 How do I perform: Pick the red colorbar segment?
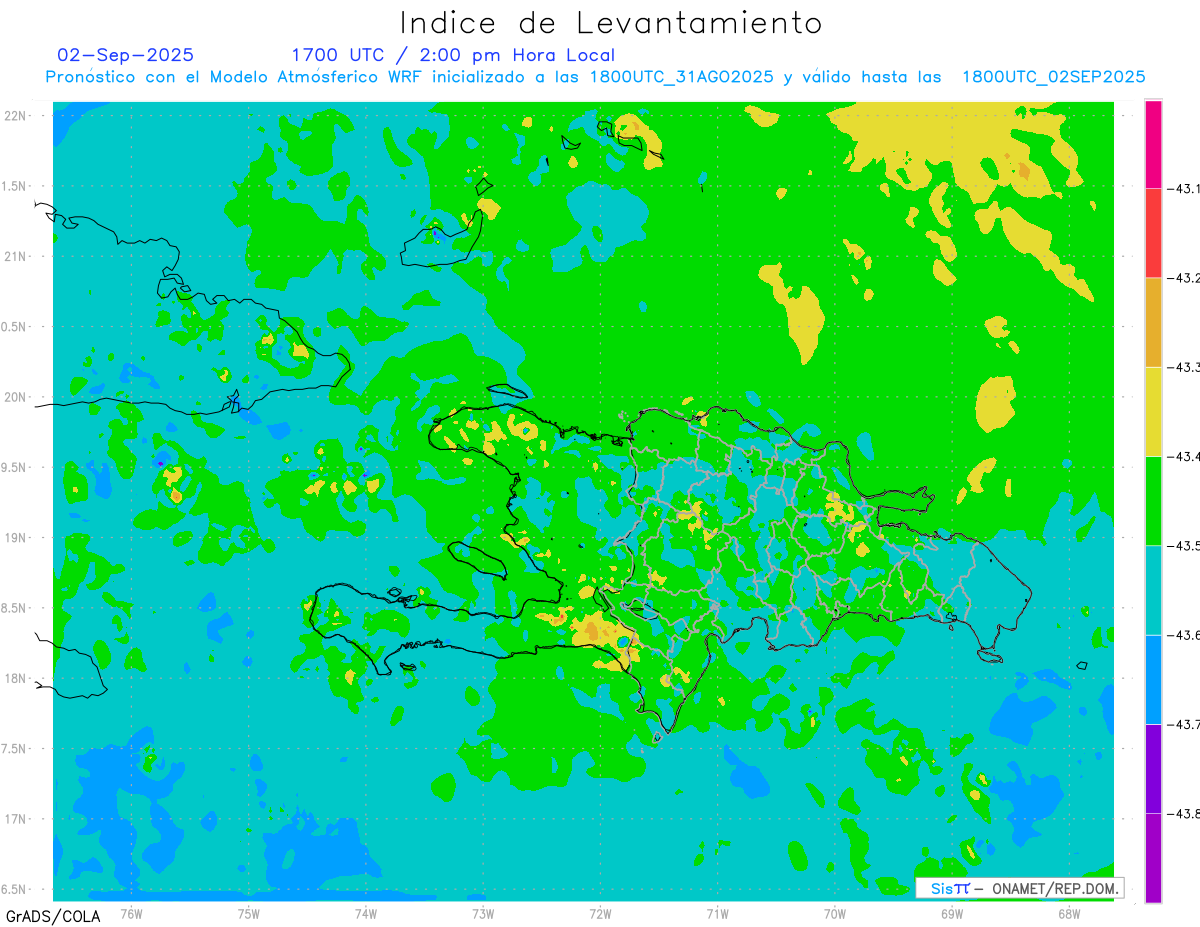pos(1153,233)
